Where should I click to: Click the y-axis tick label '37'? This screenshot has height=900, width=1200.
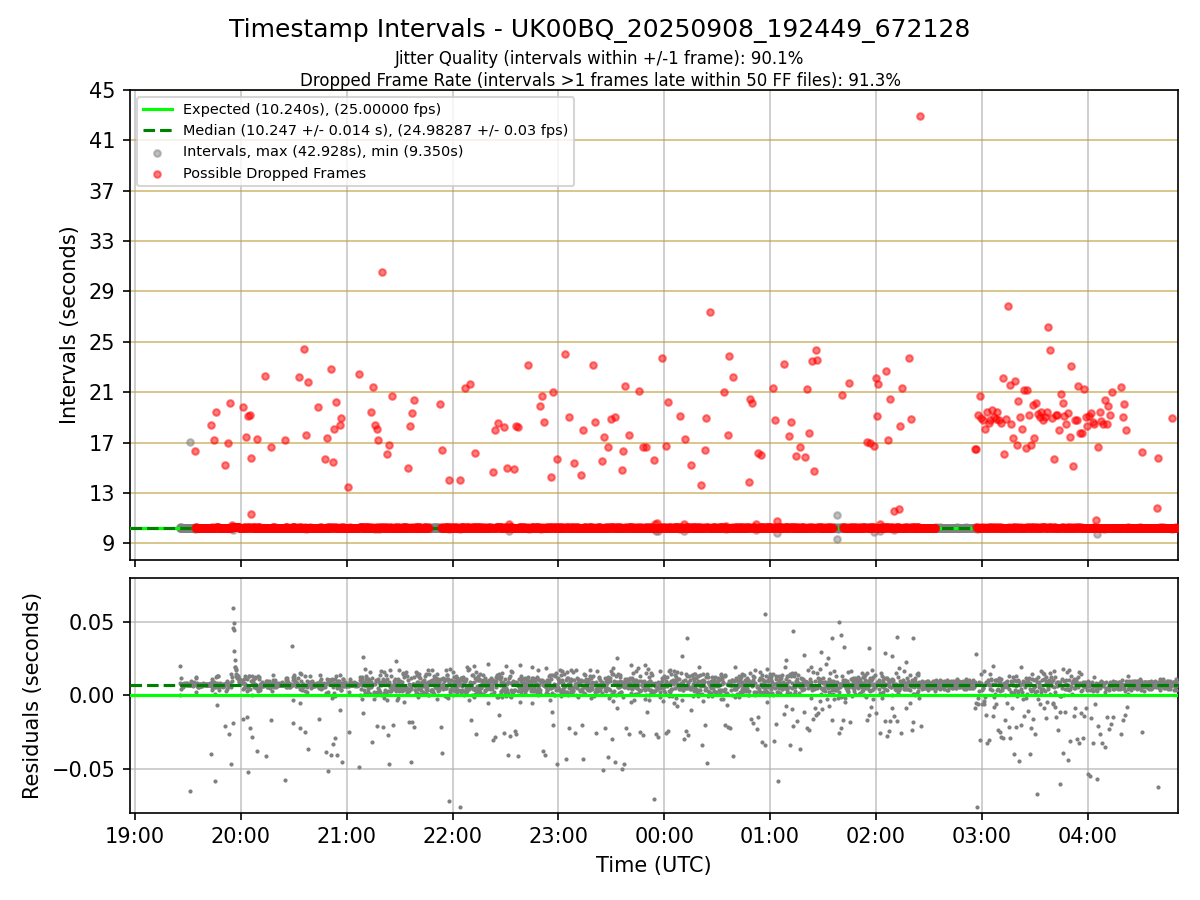click(x=102, y=191)
